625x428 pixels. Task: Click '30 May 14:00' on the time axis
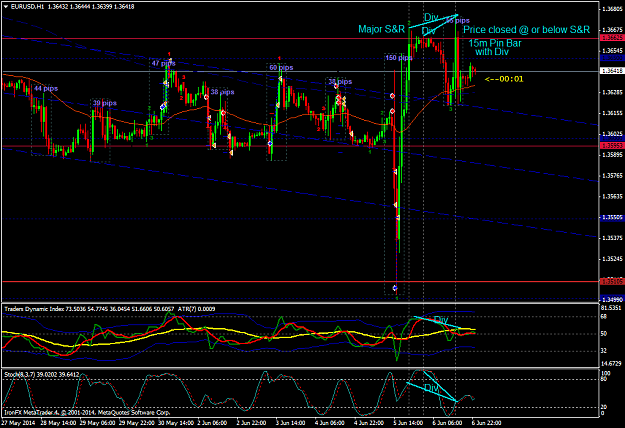[176, 423]
